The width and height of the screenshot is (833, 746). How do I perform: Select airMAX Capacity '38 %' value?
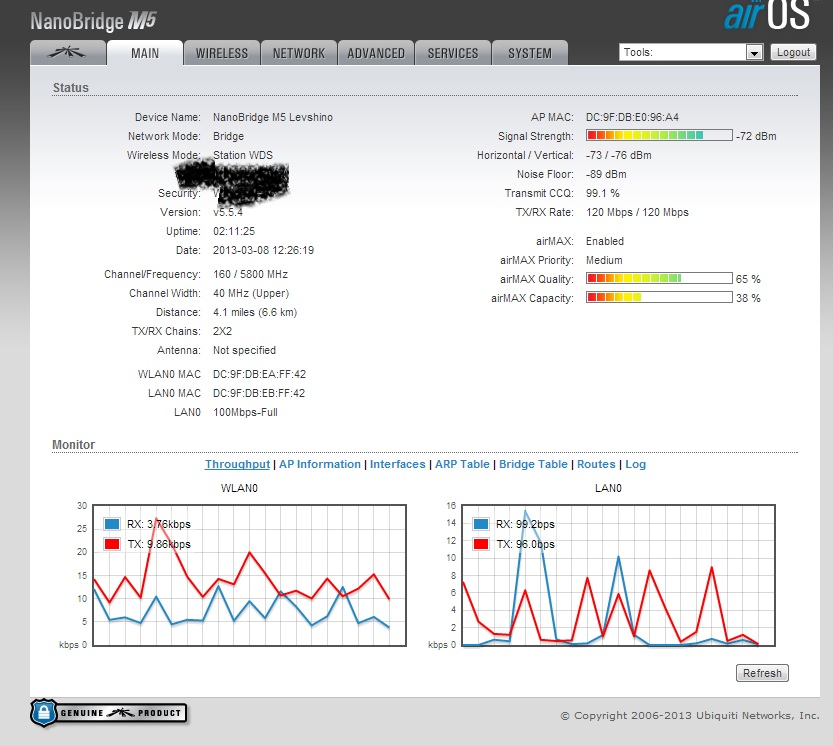coord(748,298)
